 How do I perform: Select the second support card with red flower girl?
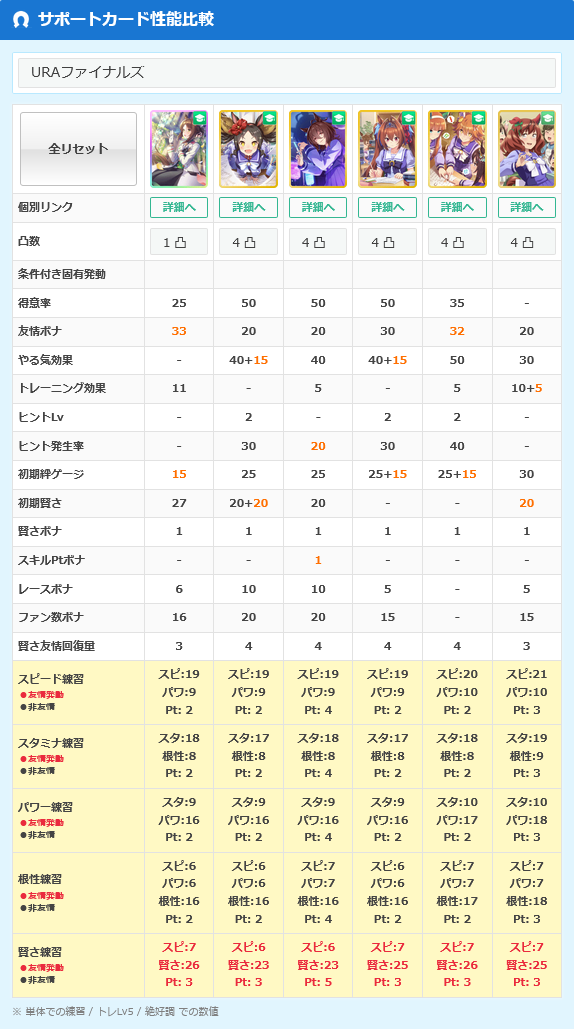coord(249,149)
